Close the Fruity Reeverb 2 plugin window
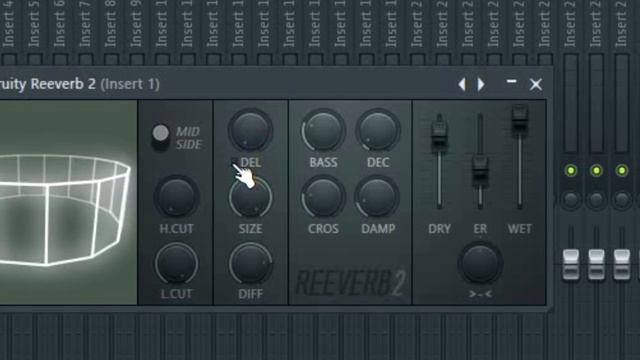The width and height of the screenshot is (640, 360). (536, 84)
